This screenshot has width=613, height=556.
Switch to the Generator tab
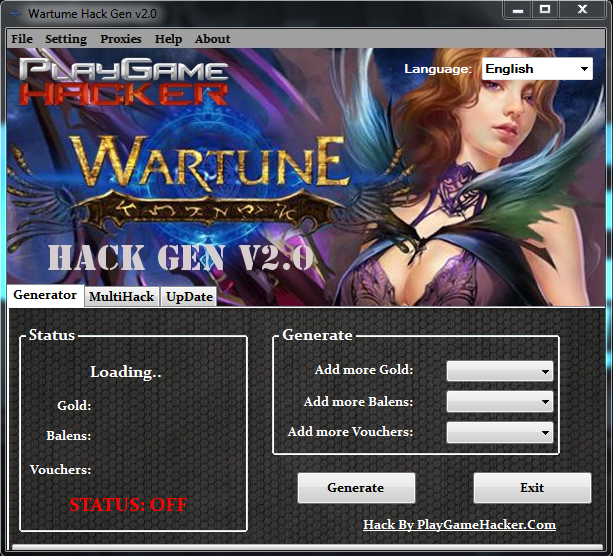pos(45,295)
